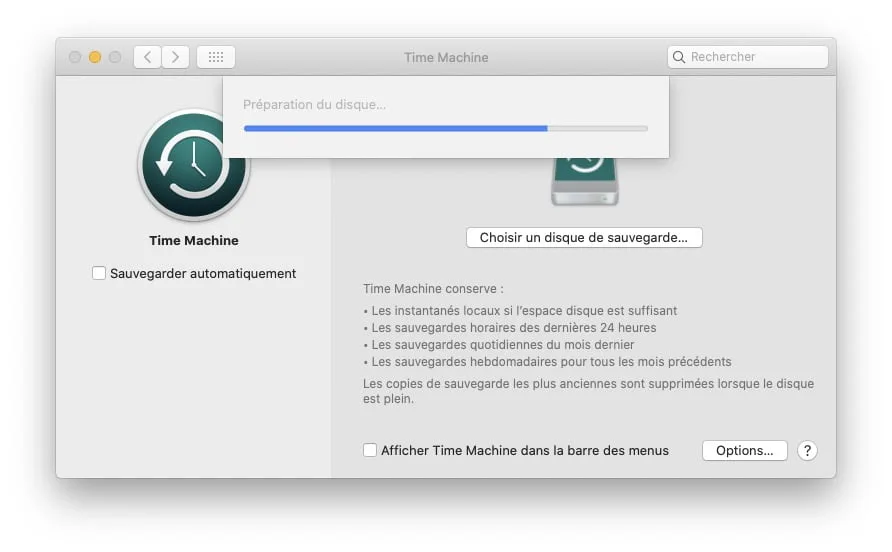Click 'sauvegardes quotidiennes du mois dernier' line
Viewport: 892px width, 552px height.
point(498,345)
